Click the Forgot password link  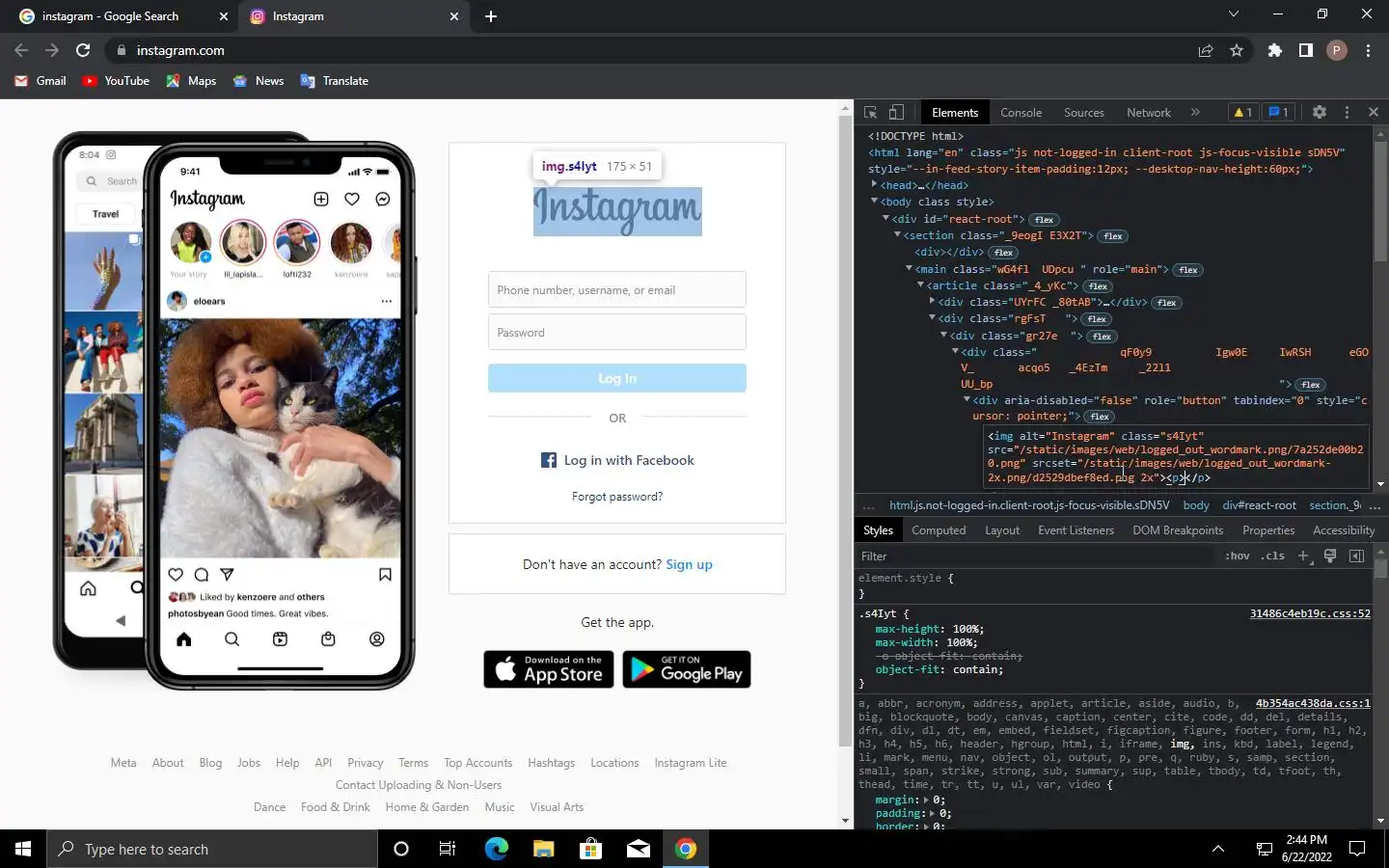pyautogui.click(x=617, y=497)
